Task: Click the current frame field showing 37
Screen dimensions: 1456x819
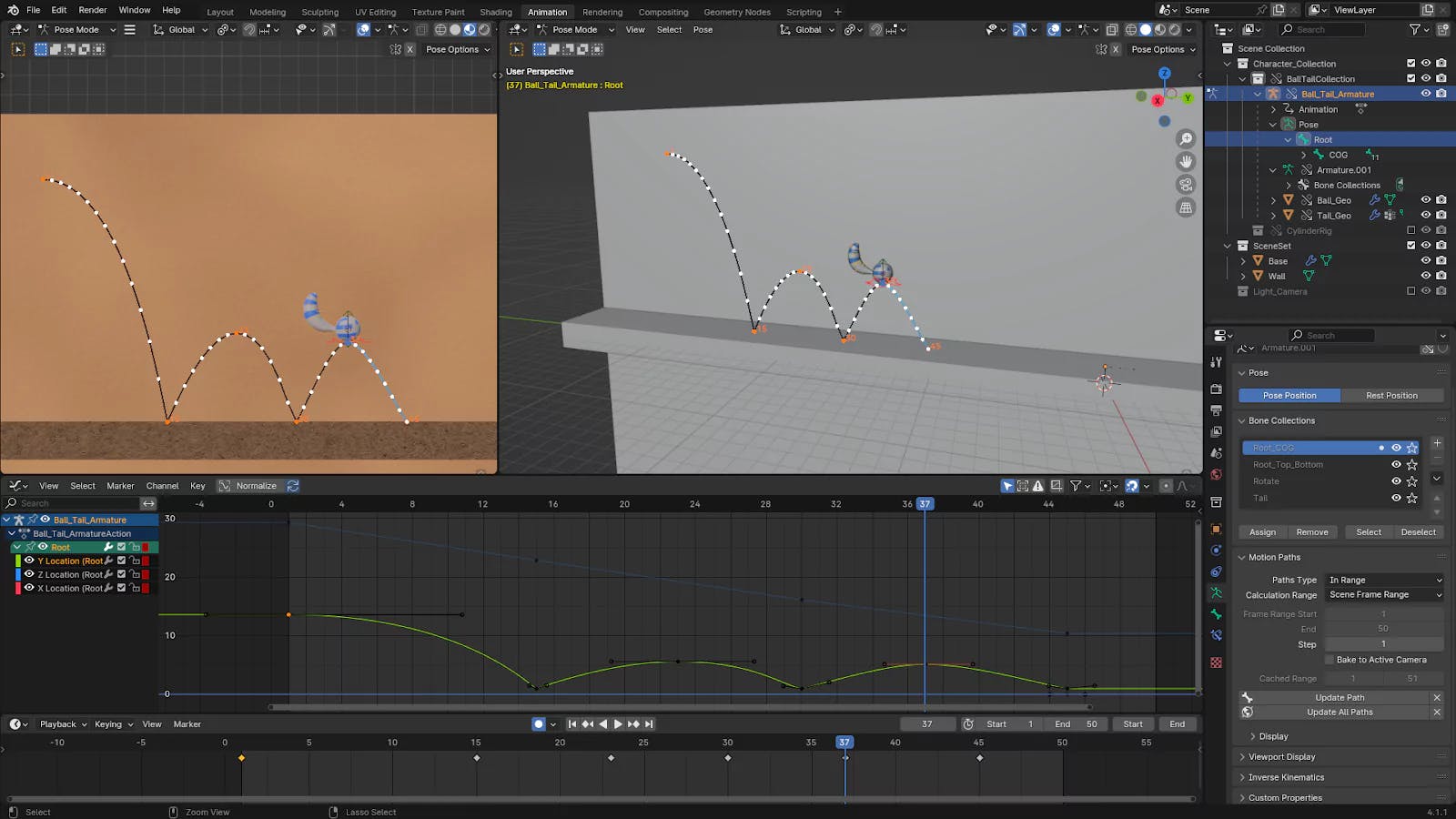Action: coord(927,724)
